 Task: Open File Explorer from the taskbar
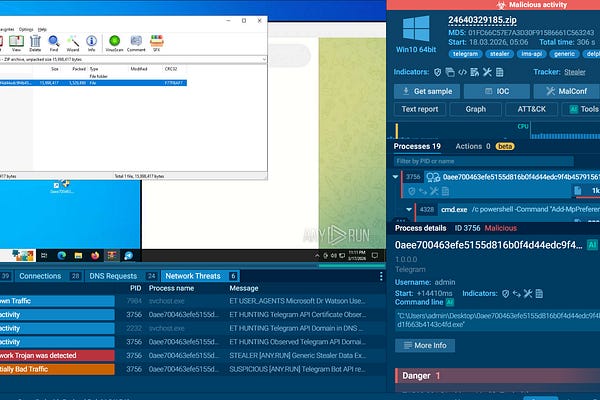tap(78, 256)
